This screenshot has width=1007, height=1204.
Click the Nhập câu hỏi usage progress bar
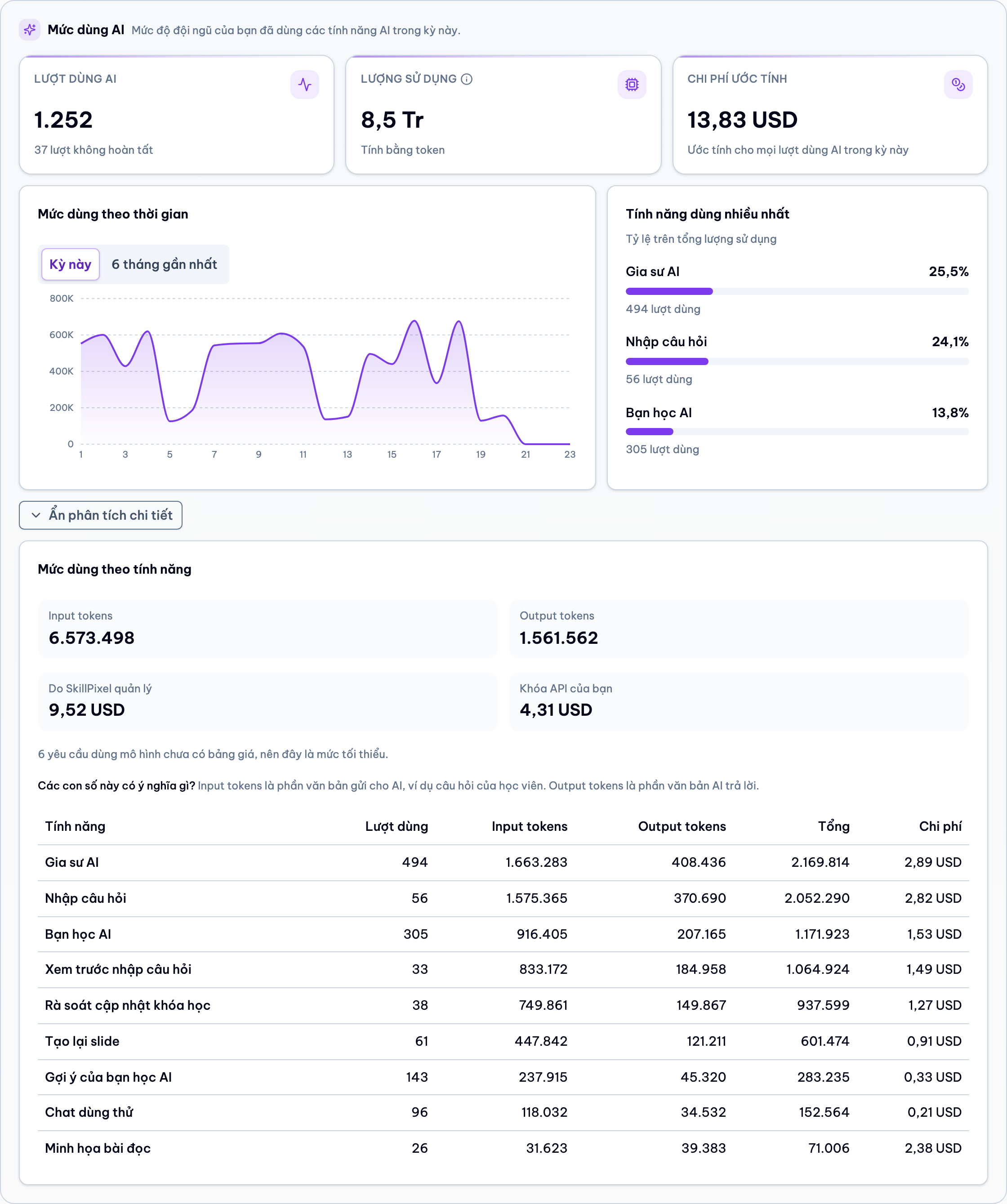pos(797,361)
